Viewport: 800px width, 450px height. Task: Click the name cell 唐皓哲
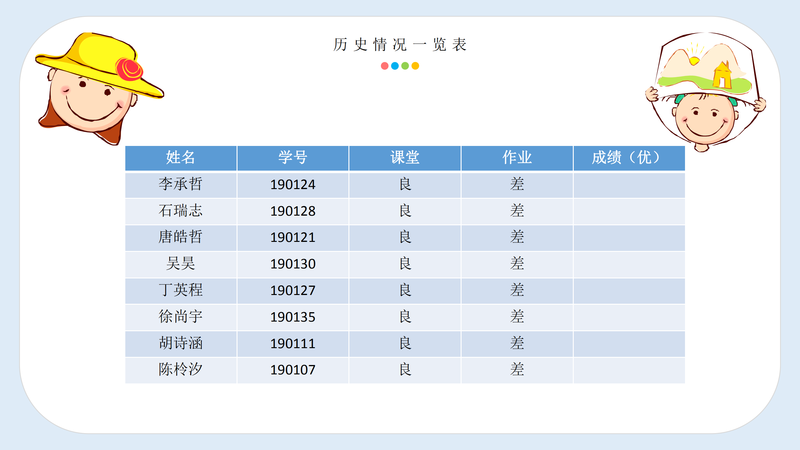coord(181,238)
